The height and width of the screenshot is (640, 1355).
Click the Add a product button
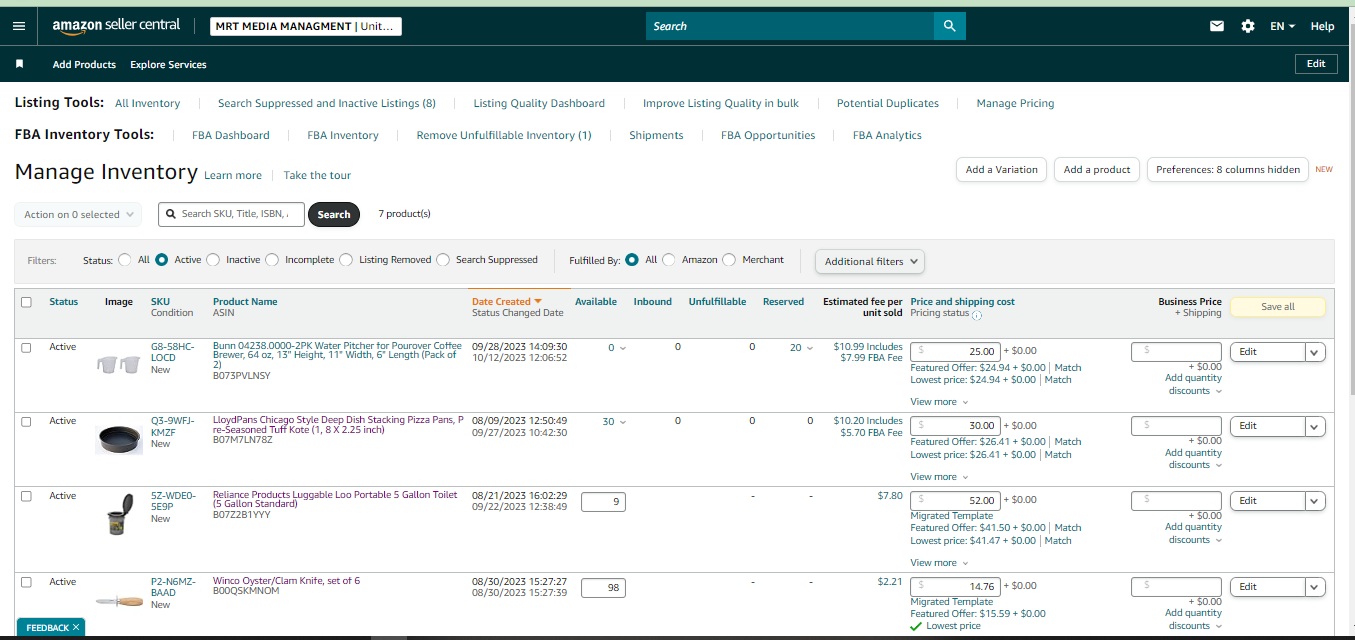[1097, 169]
